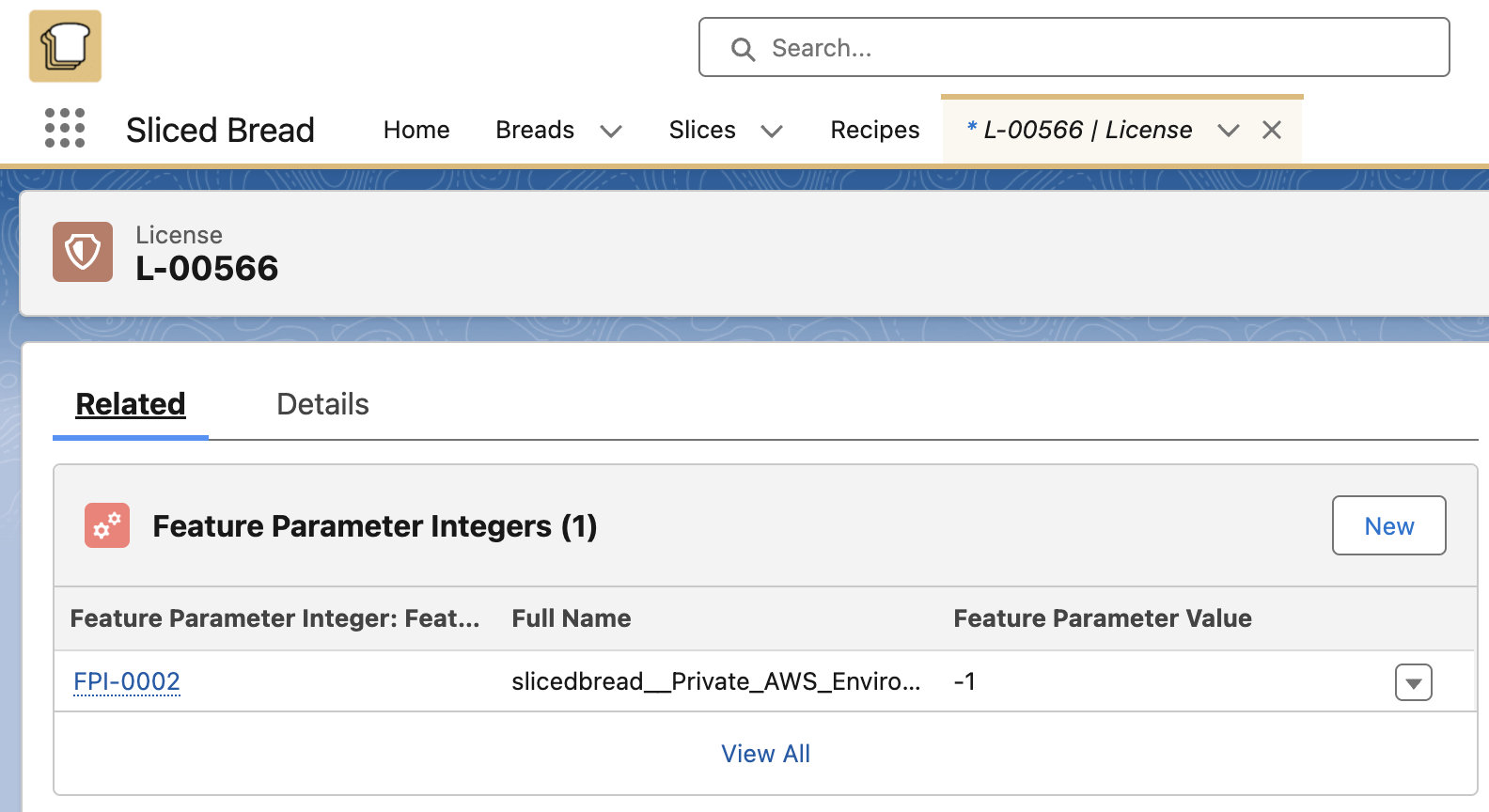Click the Feature Parameter Integers gear icon
The height and width of the screenshot is (812, 1489).
(x=106, y=525)
